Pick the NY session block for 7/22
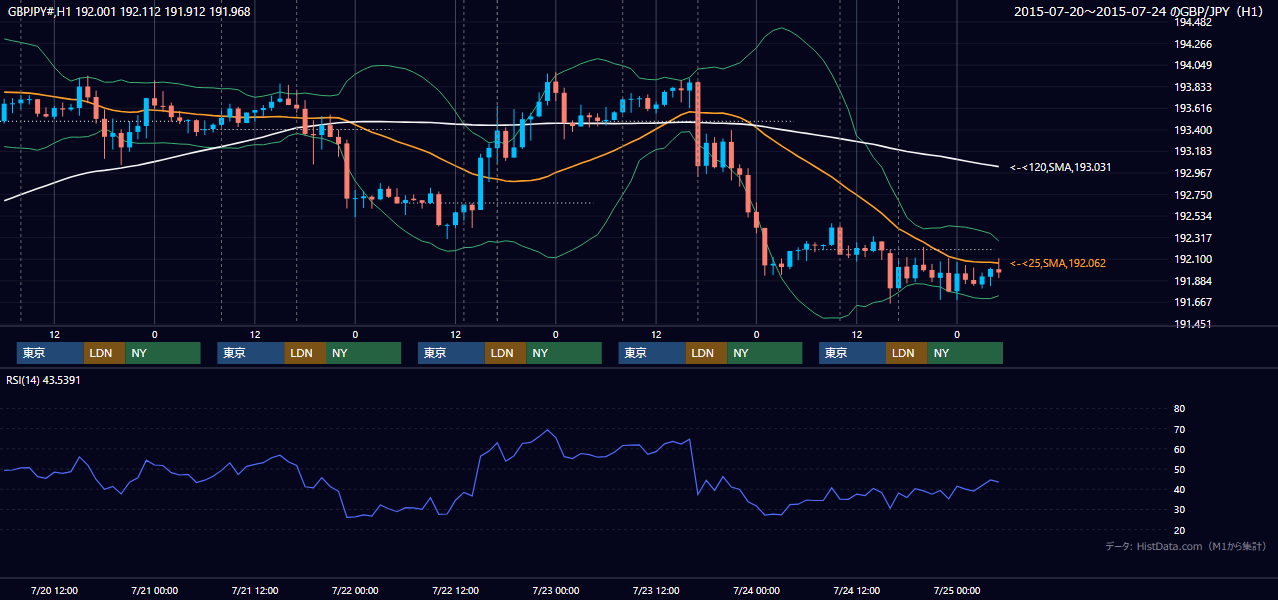 coord(564,353)
